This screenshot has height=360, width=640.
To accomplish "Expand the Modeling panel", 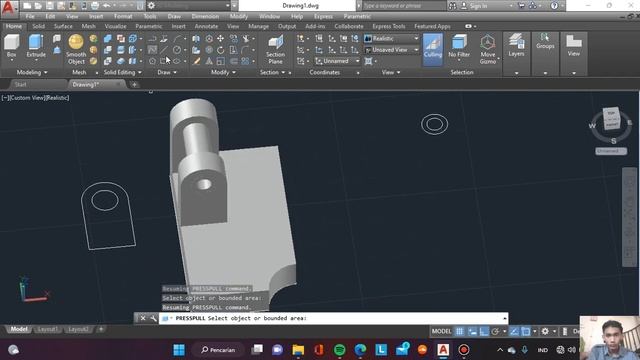I will [x=32, y=72].
